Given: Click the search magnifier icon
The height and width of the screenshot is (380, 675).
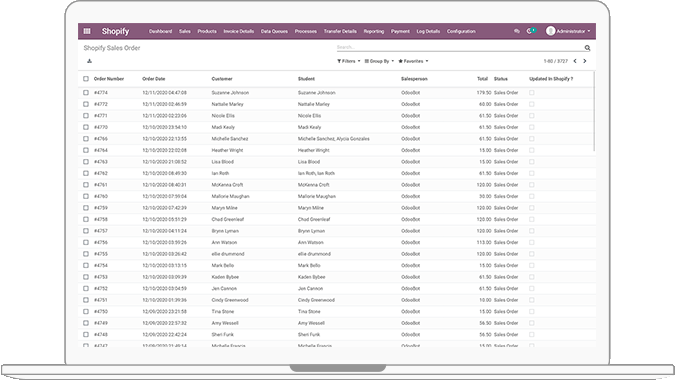Looking at the screenshot, I should click(x=587, y=48).
